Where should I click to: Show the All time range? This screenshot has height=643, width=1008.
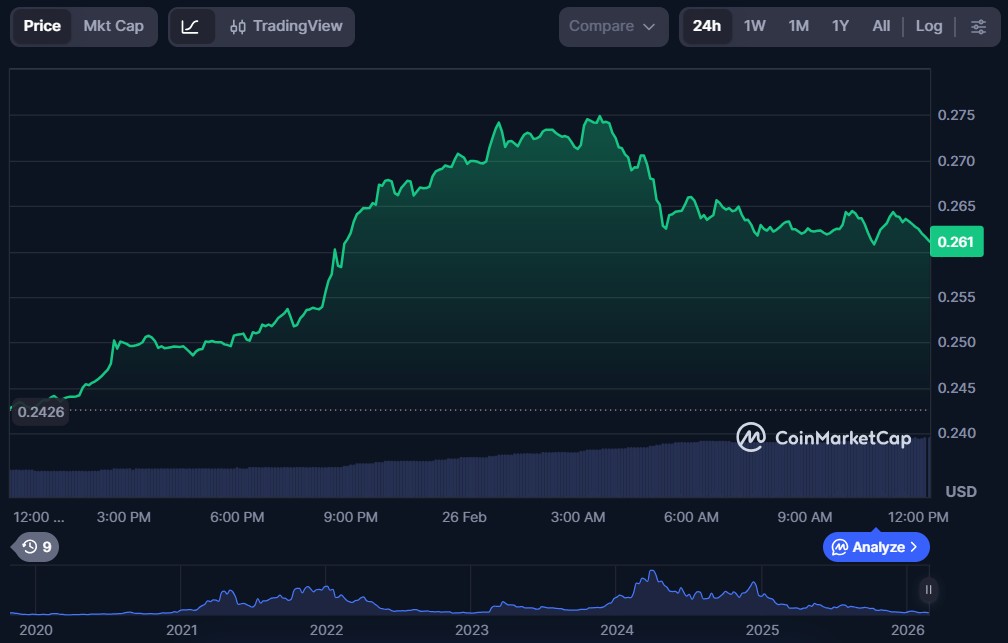click(881, 26)
